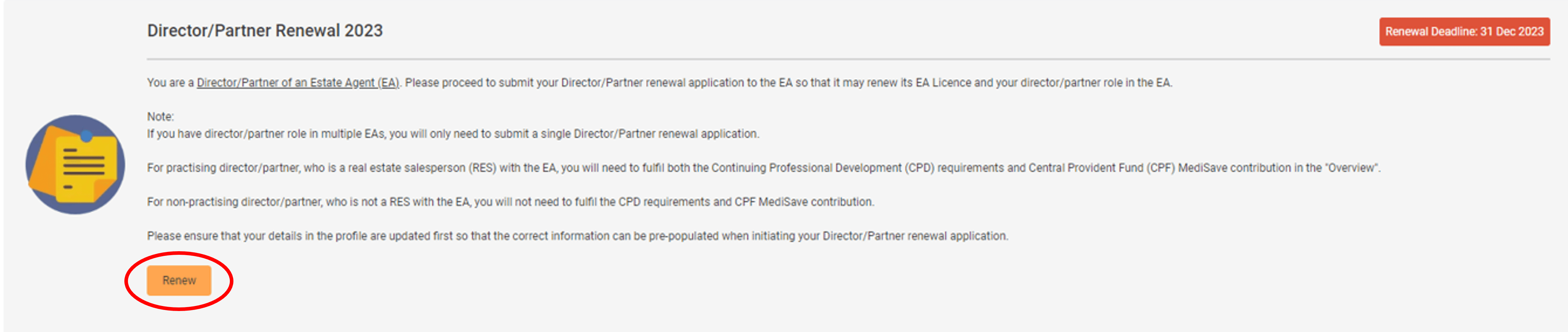Click the red Renewal Deadline badge
1568x332 pixels.
1464,32
